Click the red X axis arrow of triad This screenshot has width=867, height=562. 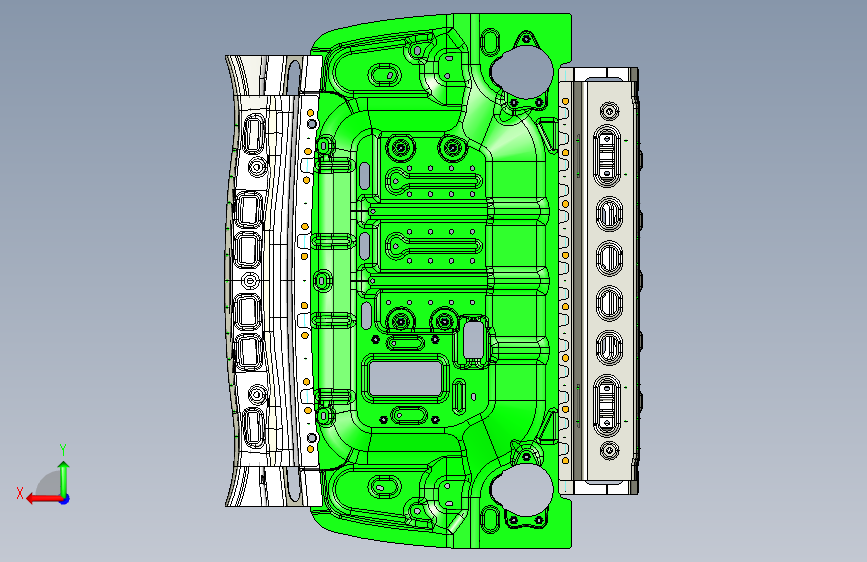point(44,499)
